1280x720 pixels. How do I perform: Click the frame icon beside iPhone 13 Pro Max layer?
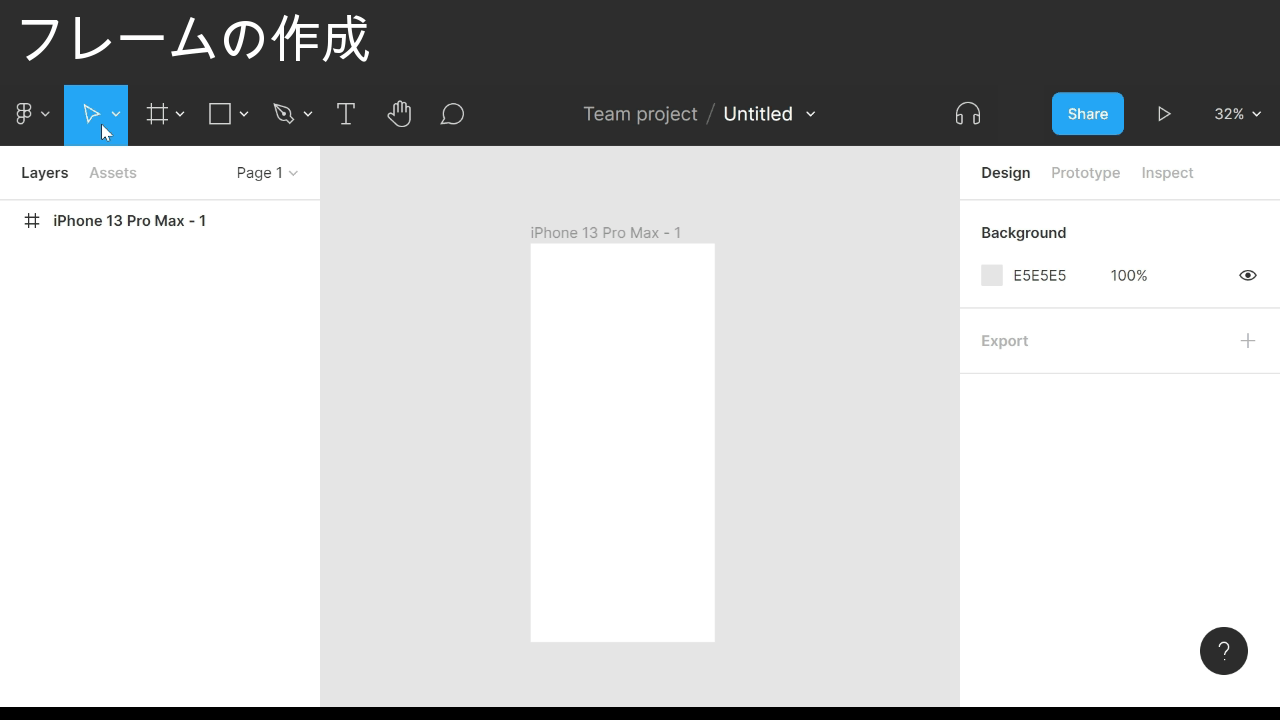click(x=32, y=221)
